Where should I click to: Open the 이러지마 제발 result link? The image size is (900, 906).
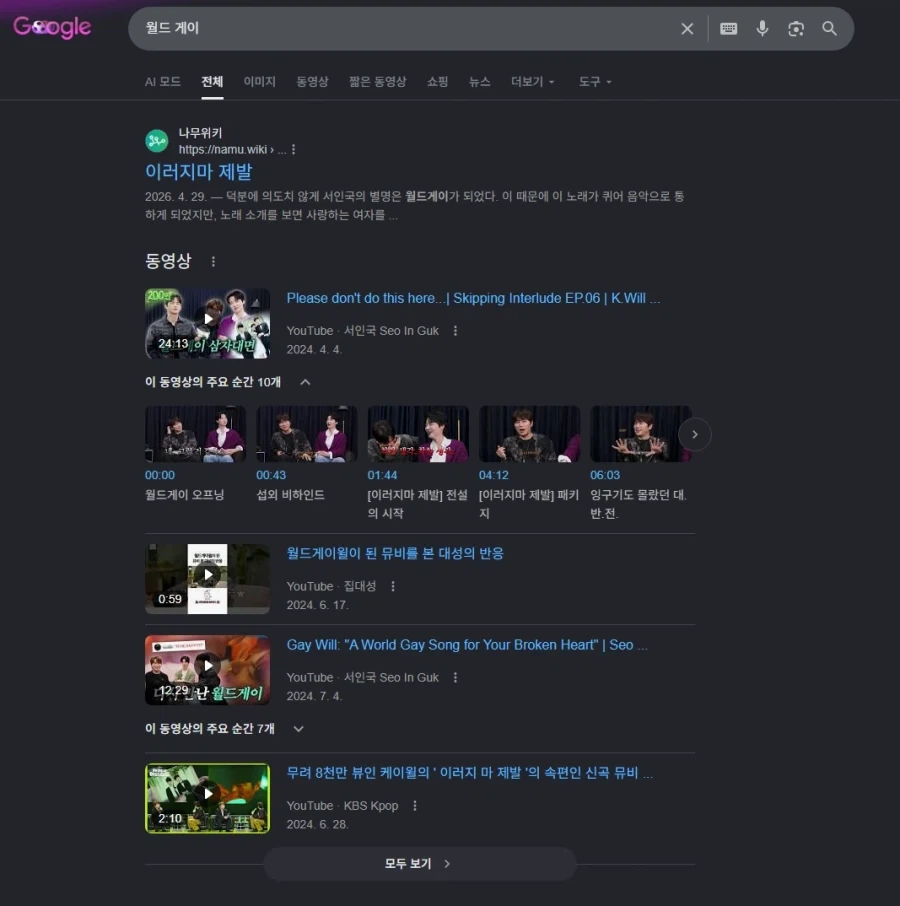[198, 172]
